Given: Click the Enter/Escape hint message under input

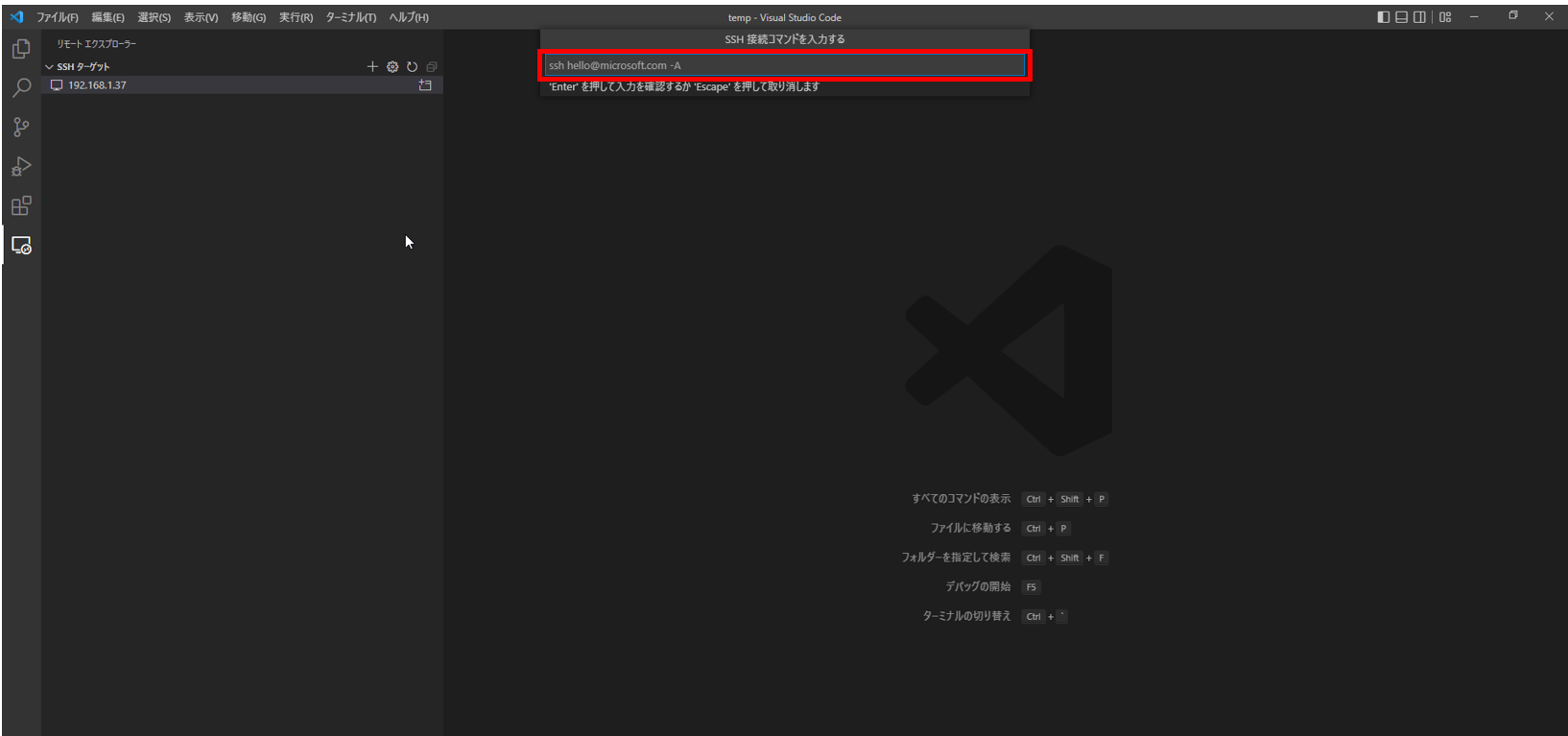Looking at the screenshot, I should click(684, 86).
